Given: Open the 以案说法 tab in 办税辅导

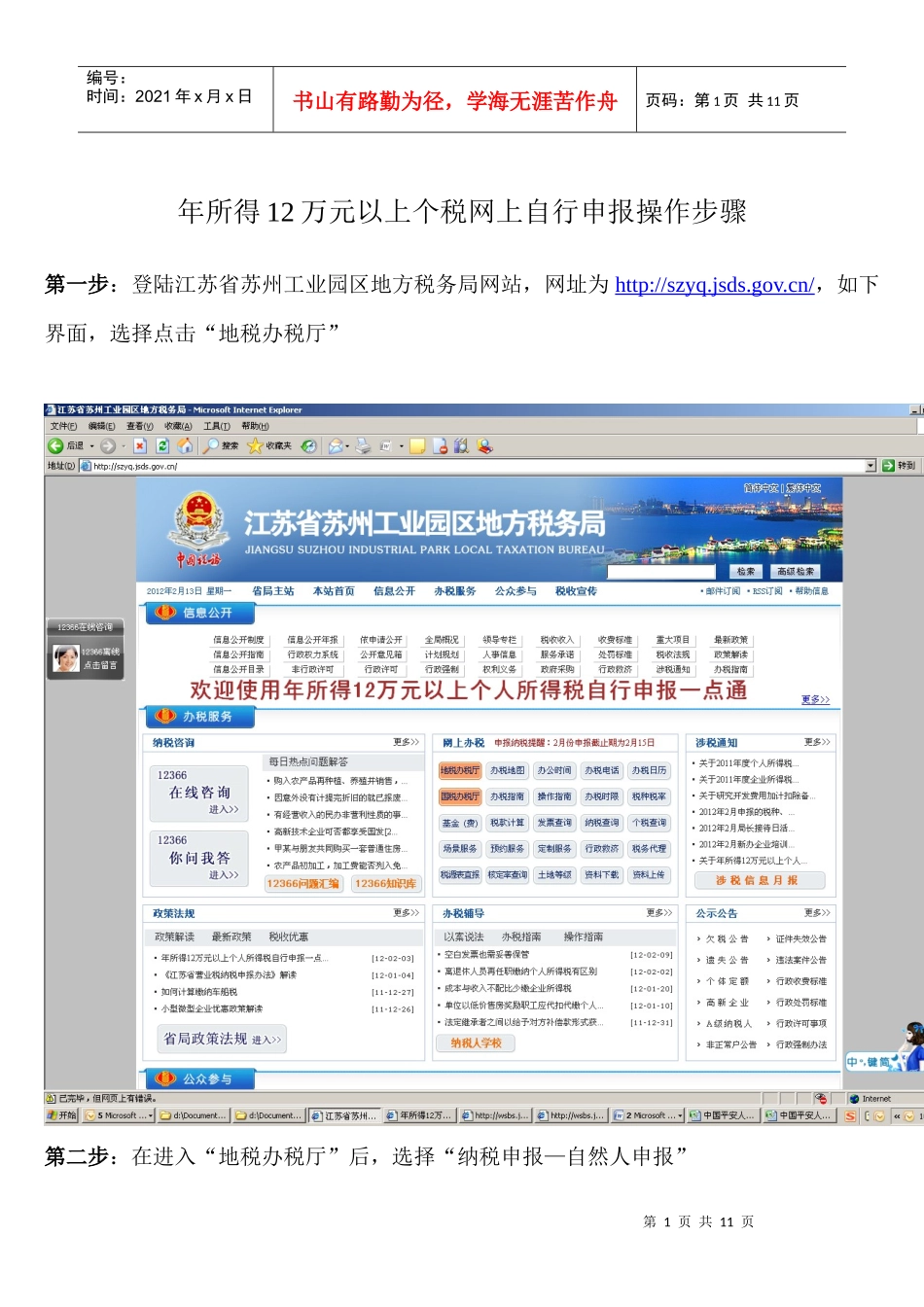Looking at the screenshot, I should pyautogui.click(x=463, y=936).
